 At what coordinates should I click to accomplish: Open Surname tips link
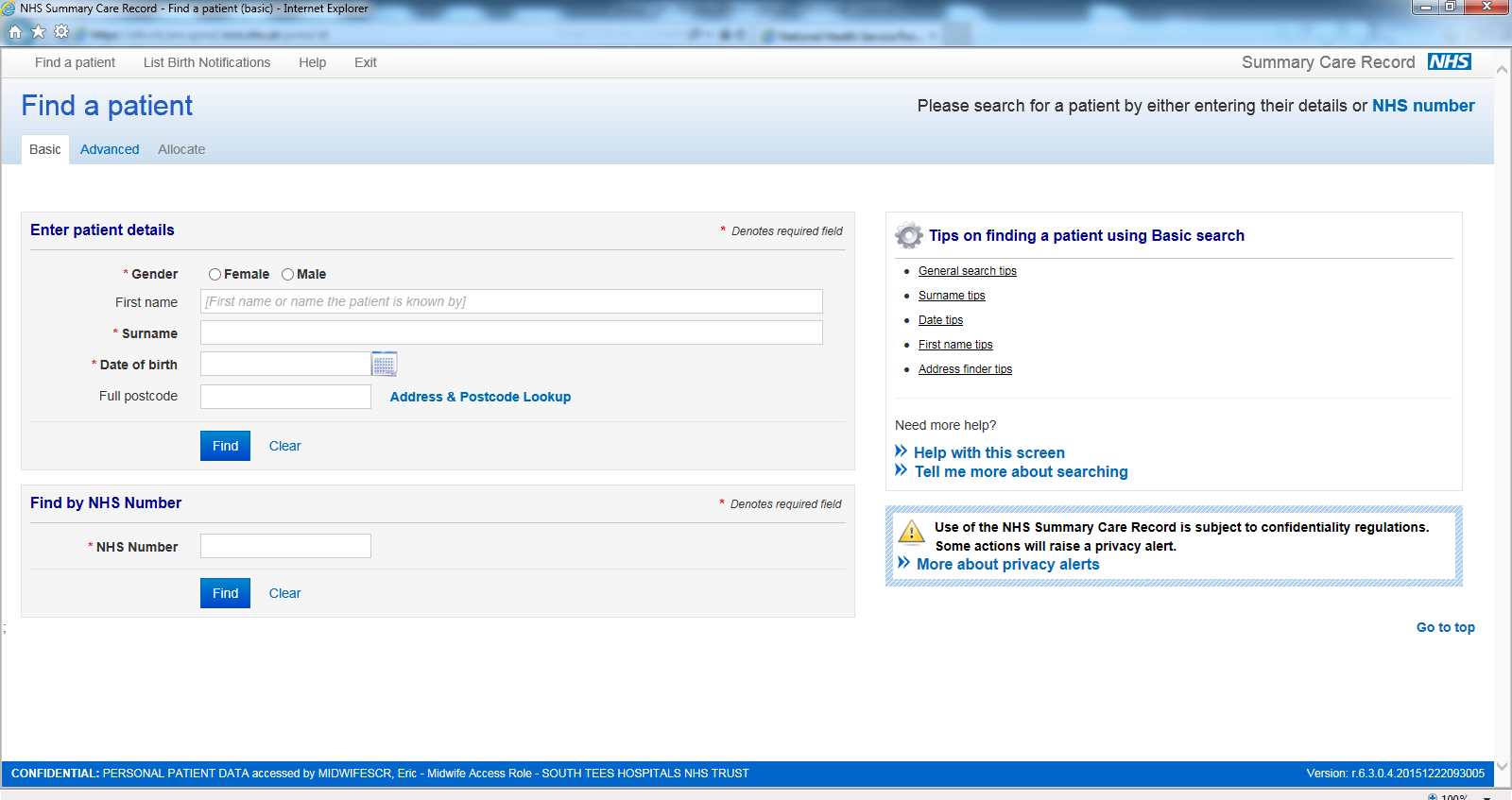click(952, 296)
